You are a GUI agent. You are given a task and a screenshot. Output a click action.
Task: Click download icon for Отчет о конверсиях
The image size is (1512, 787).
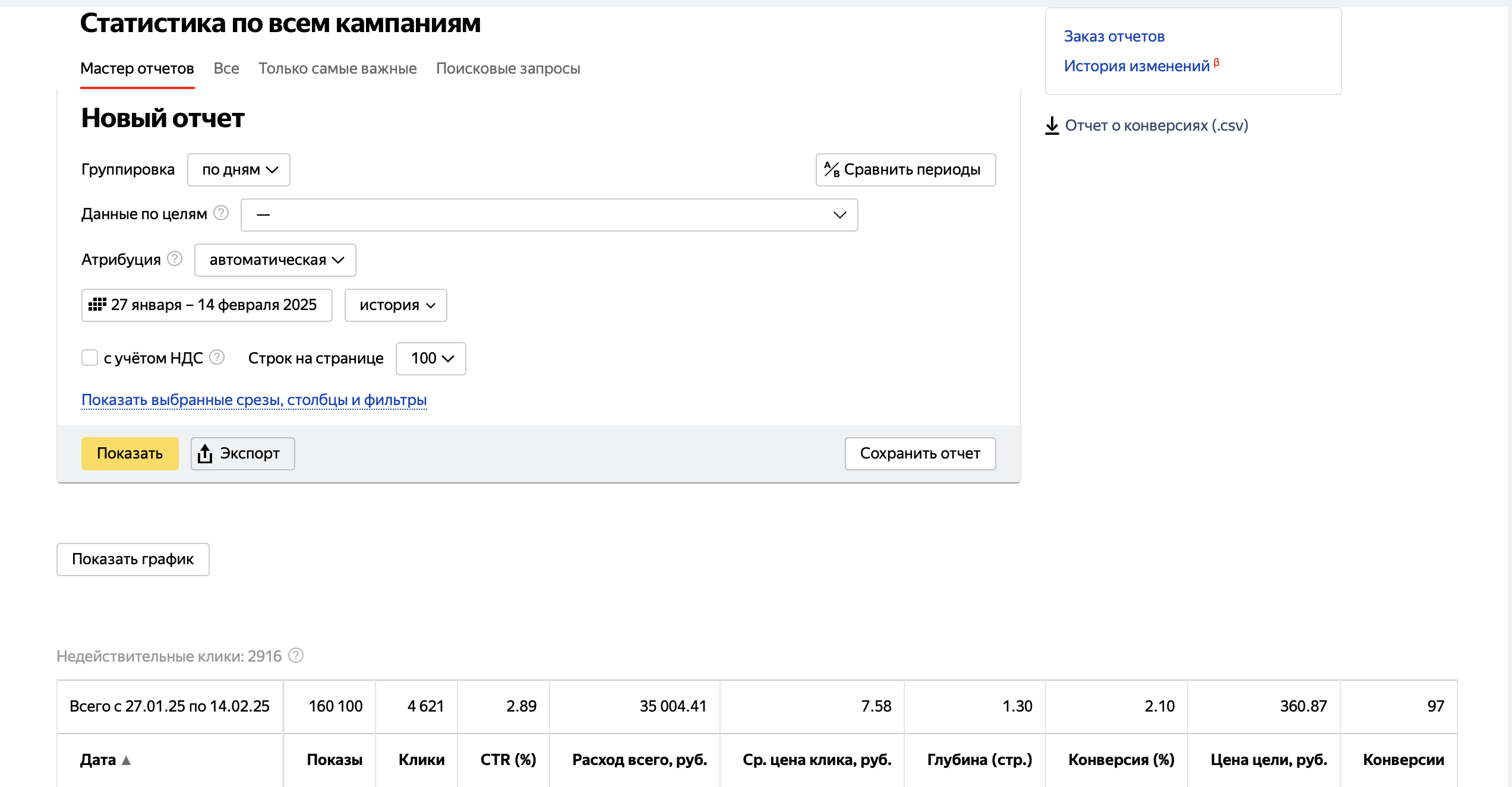(x=1052, y=126)
